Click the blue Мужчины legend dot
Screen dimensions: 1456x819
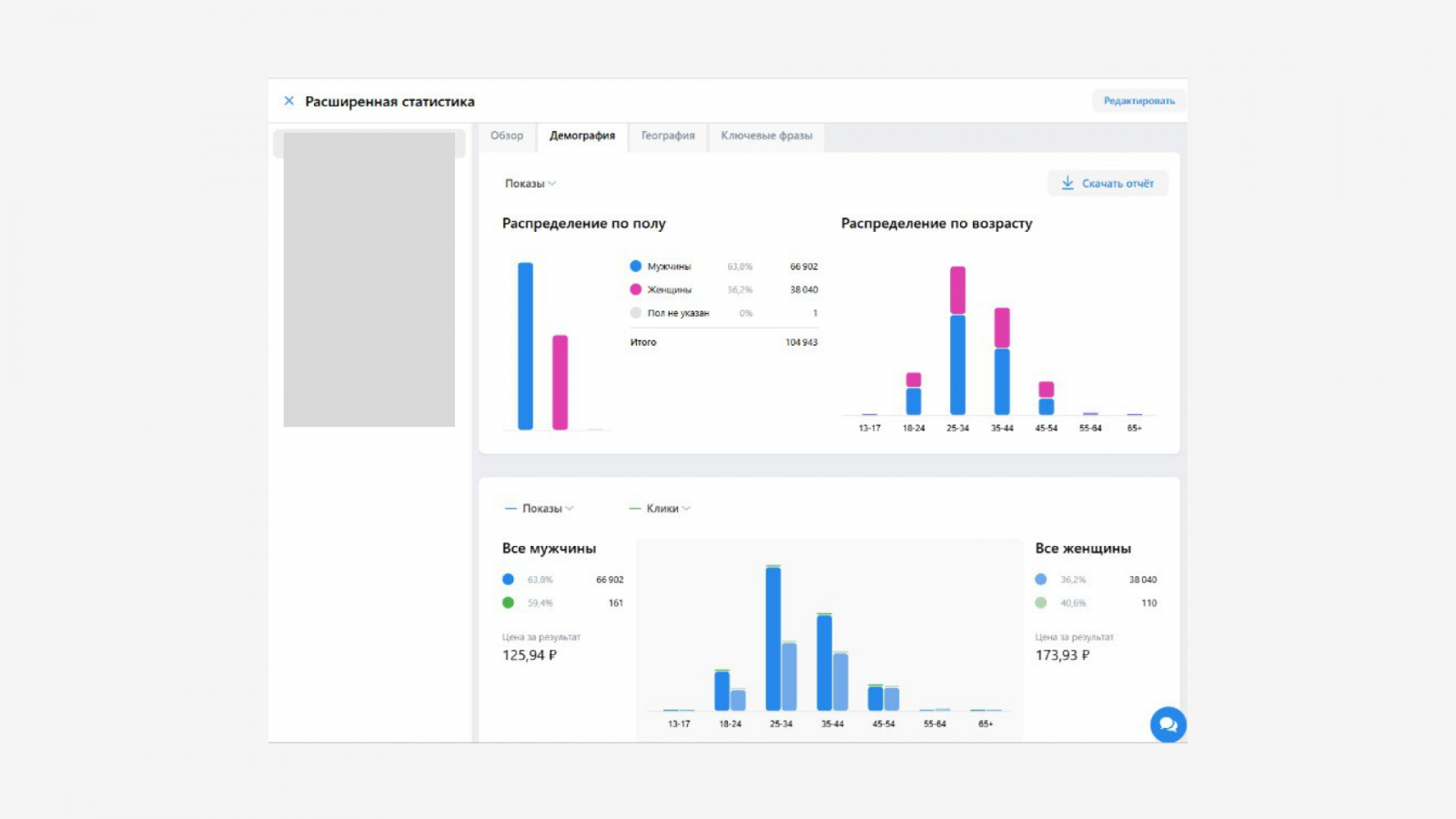(635, 267)
